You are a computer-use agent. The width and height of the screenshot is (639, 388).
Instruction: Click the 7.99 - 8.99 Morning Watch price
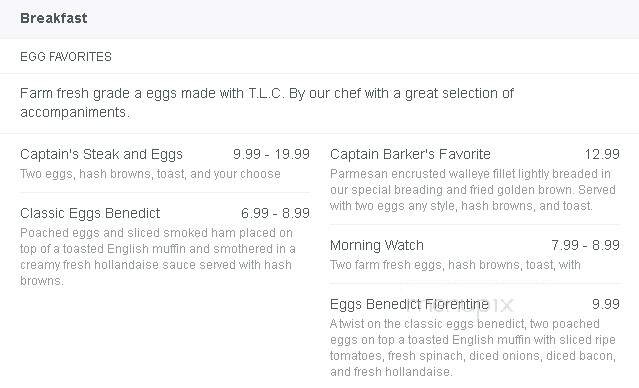pyautogui.click(x=586, y=245)
